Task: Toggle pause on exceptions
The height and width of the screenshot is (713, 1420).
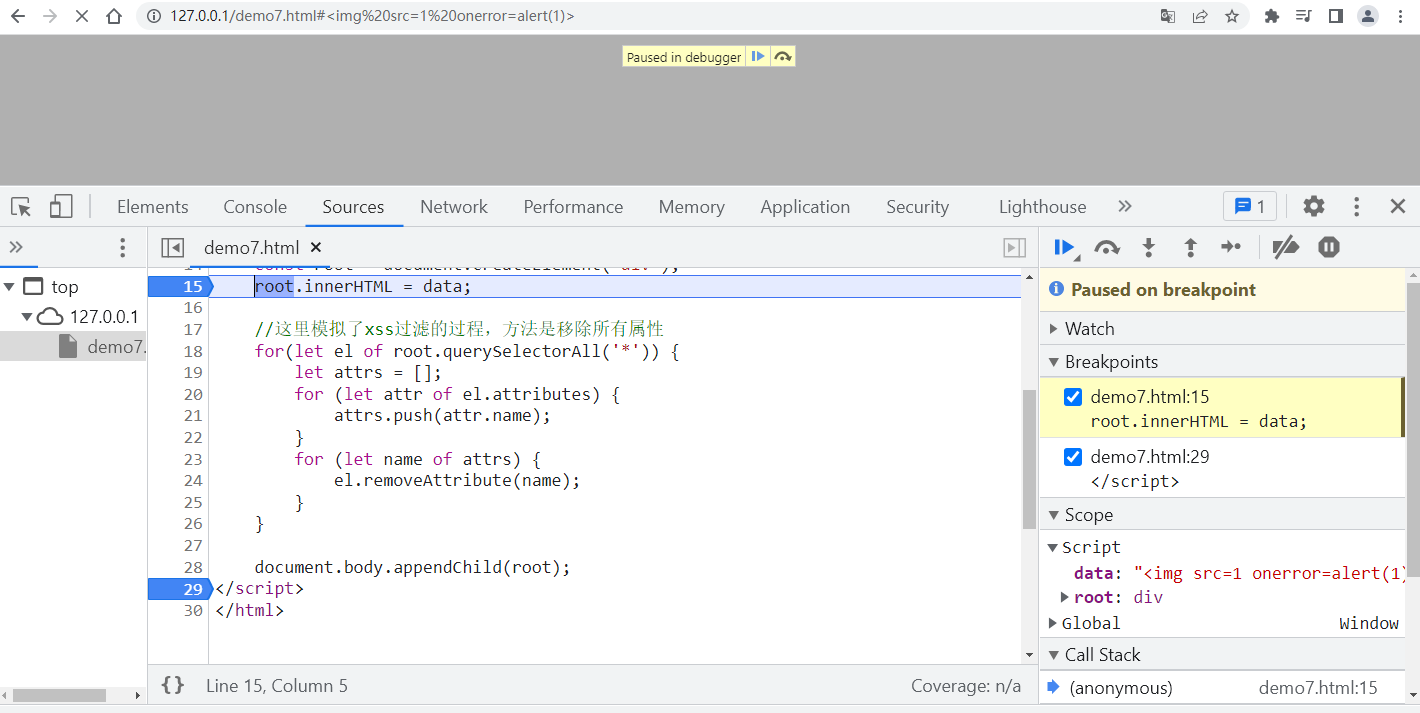Action: pyautogui.click(x=1328, y=247)
